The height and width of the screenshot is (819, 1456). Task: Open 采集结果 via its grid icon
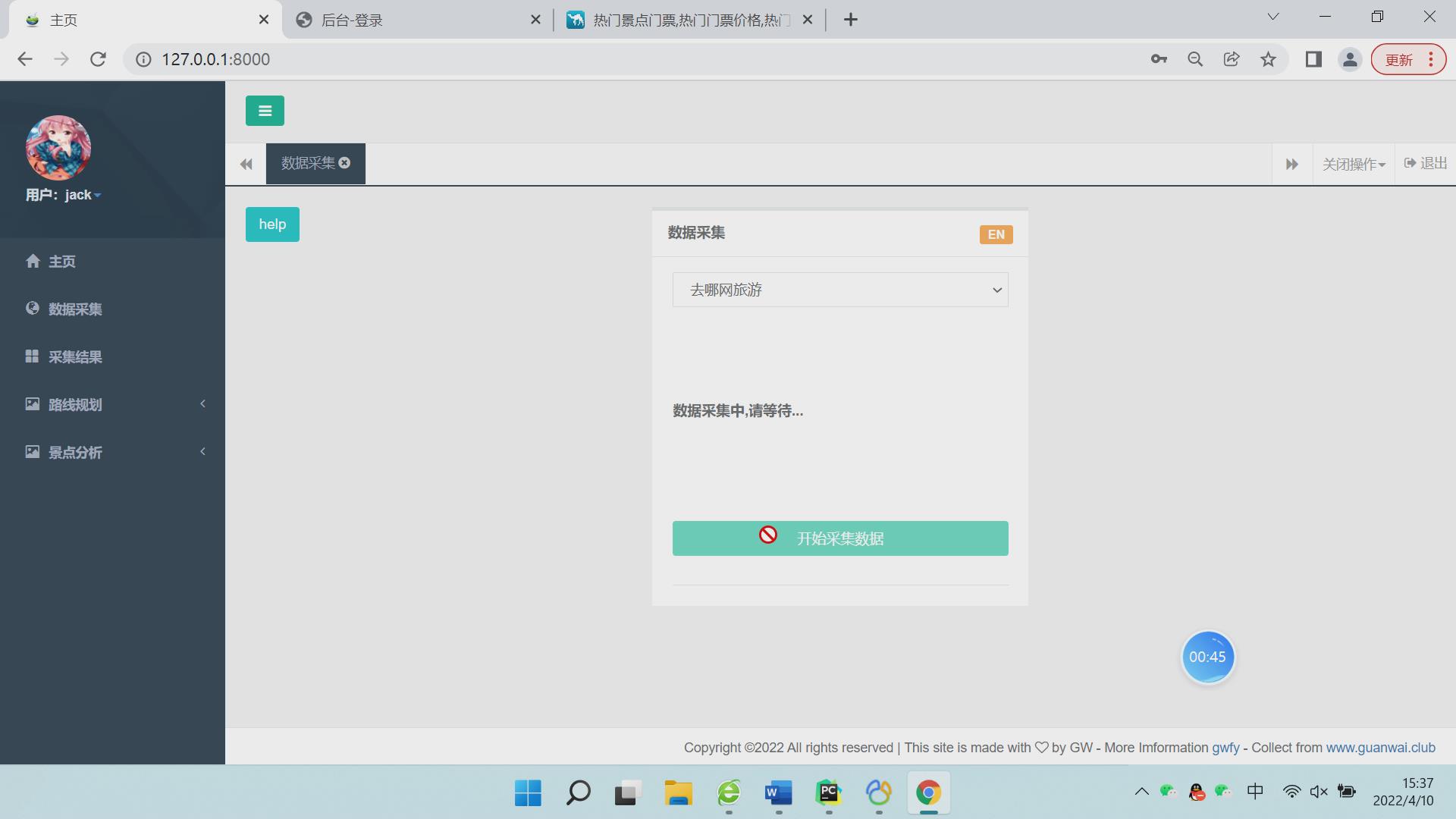(x=33, y=356)
